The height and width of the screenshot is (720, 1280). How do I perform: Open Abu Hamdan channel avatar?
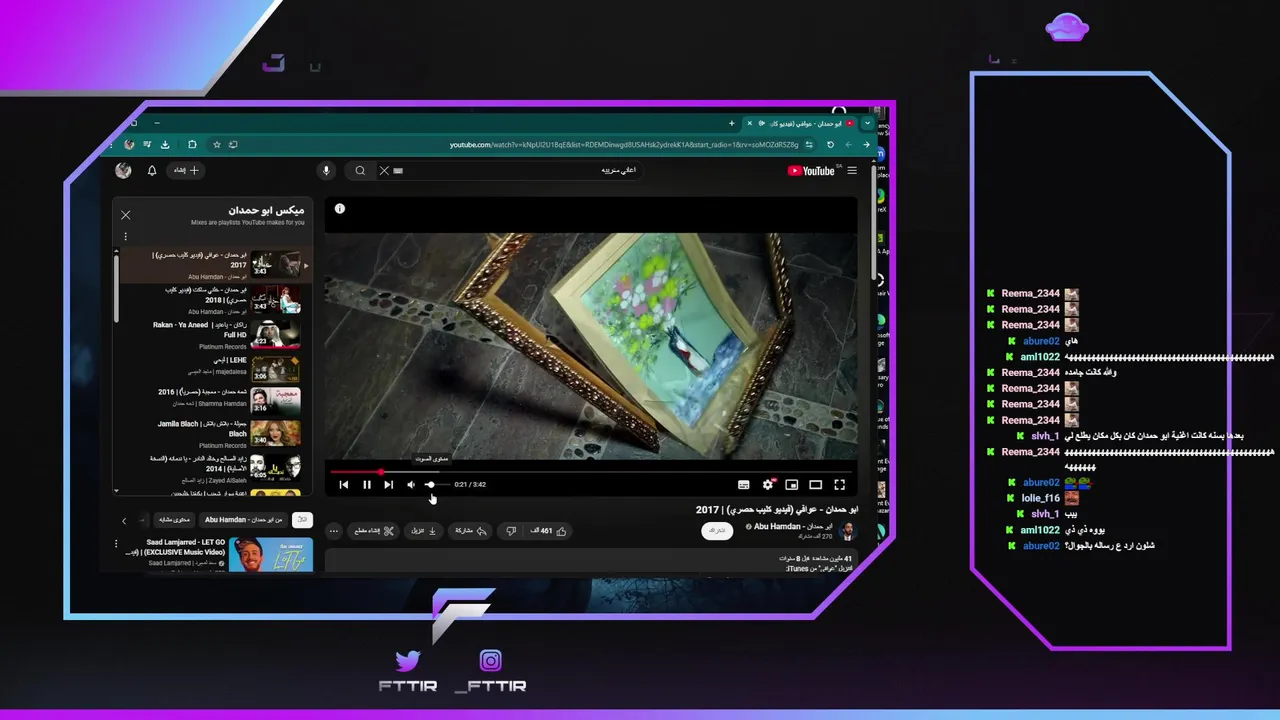pos(848,530)
